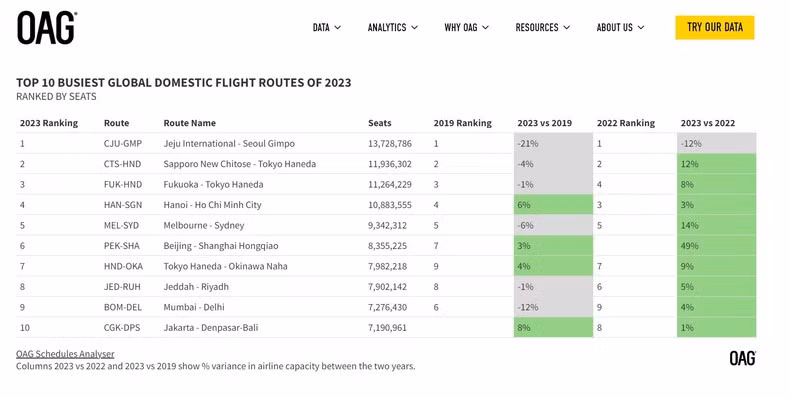Click the seats value 13,728,786

pyautogui.click(x=389, y=144)
